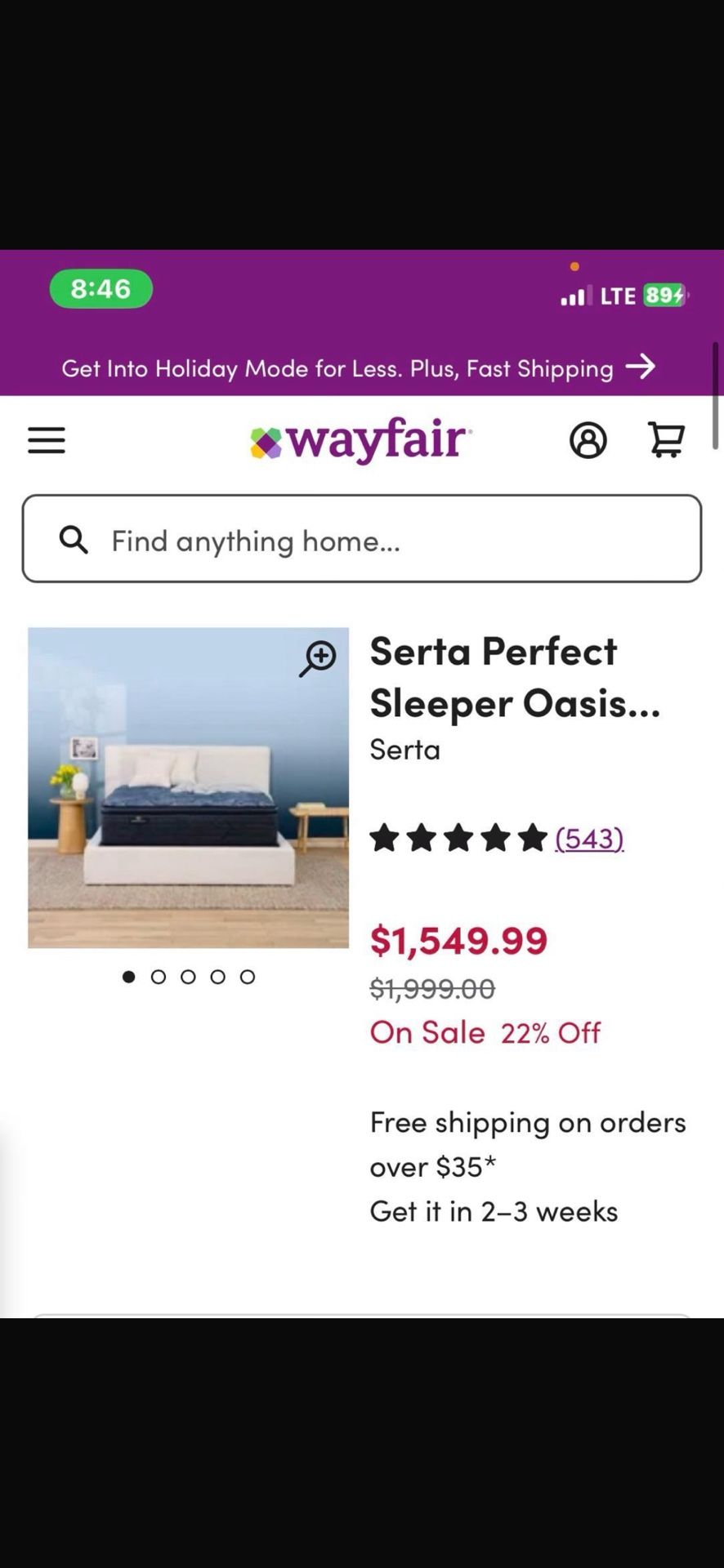724x1568 pixels.
Task: Select the third image carousel dot
Action: coord(188,977)
